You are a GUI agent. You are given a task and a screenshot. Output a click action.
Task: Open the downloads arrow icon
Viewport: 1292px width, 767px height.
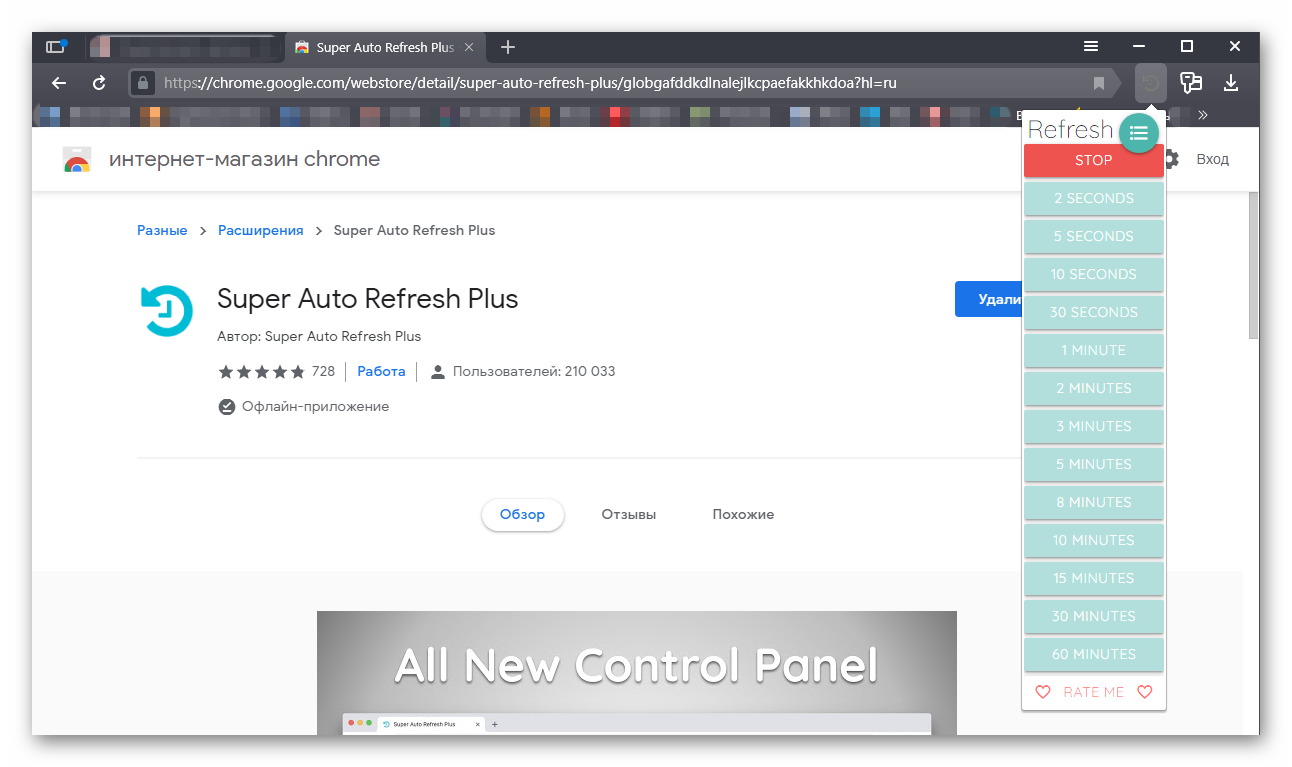(x=1231, y=83)
